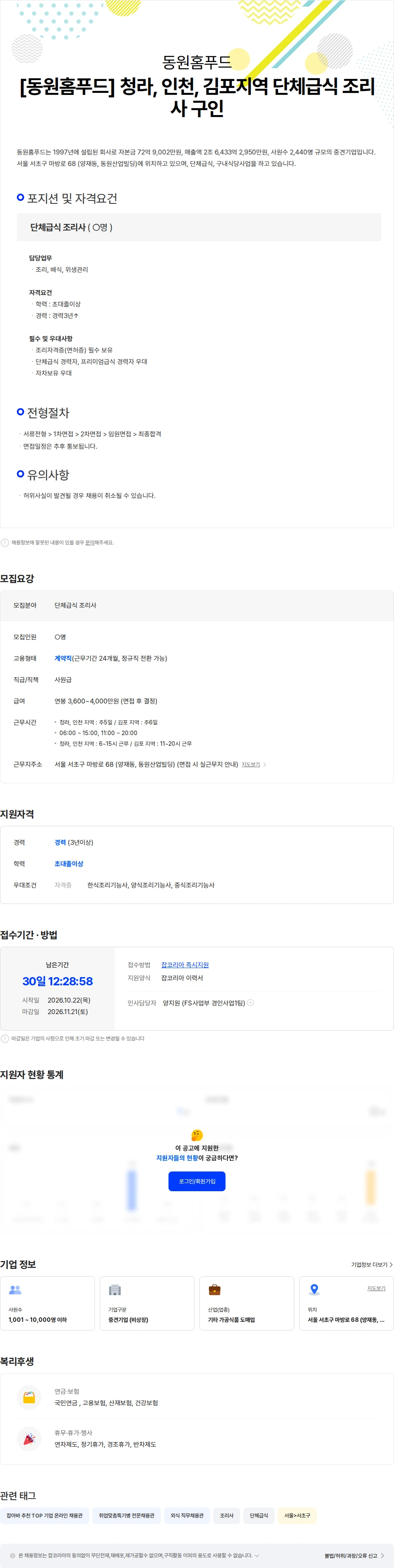394x1568 pixels.
Task: Select the 서울>서초구 tag
Action: (297, 1515)
